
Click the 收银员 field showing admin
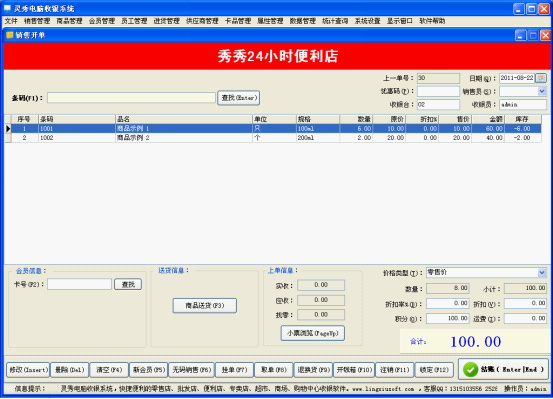tap(523, 105)
